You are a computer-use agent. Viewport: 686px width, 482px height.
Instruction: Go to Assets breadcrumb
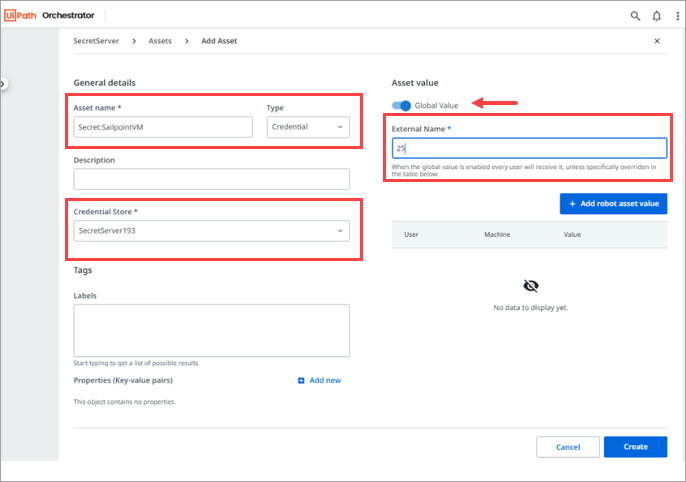coord(160,41)
